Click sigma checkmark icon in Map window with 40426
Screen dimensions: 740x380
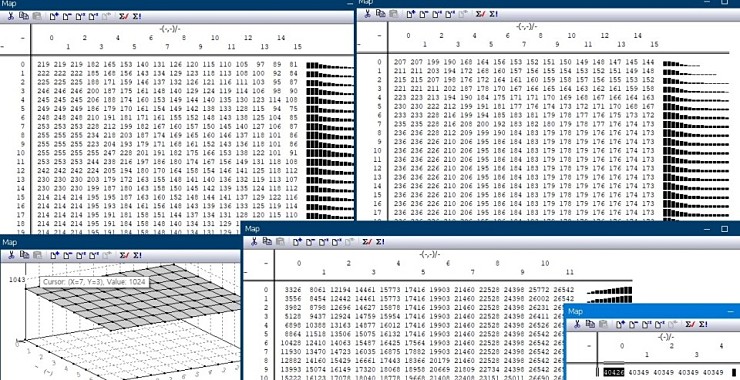point(689,324)
